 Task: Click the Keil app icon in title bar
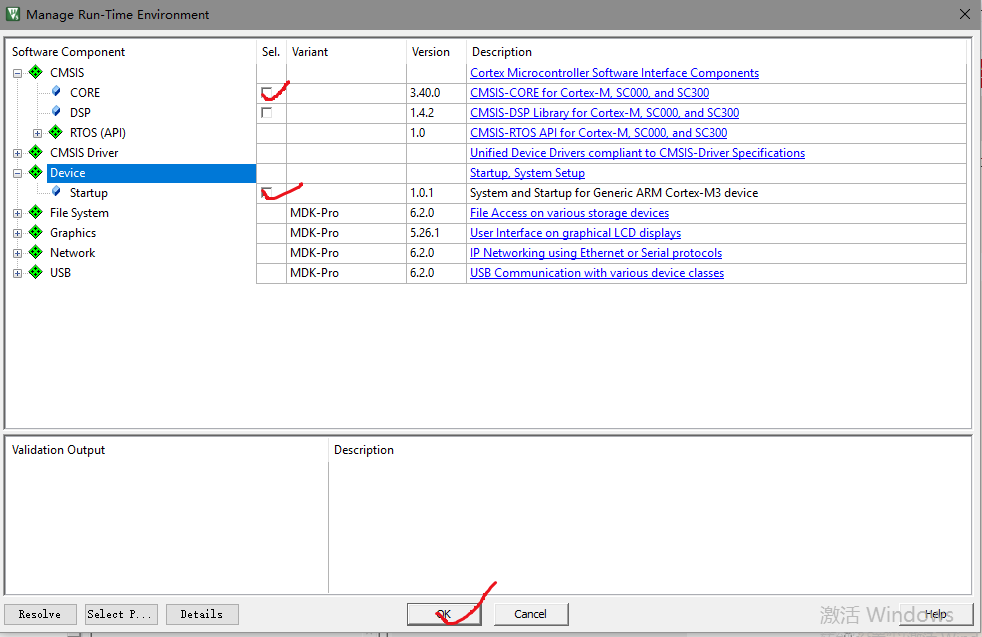point(13,14)
